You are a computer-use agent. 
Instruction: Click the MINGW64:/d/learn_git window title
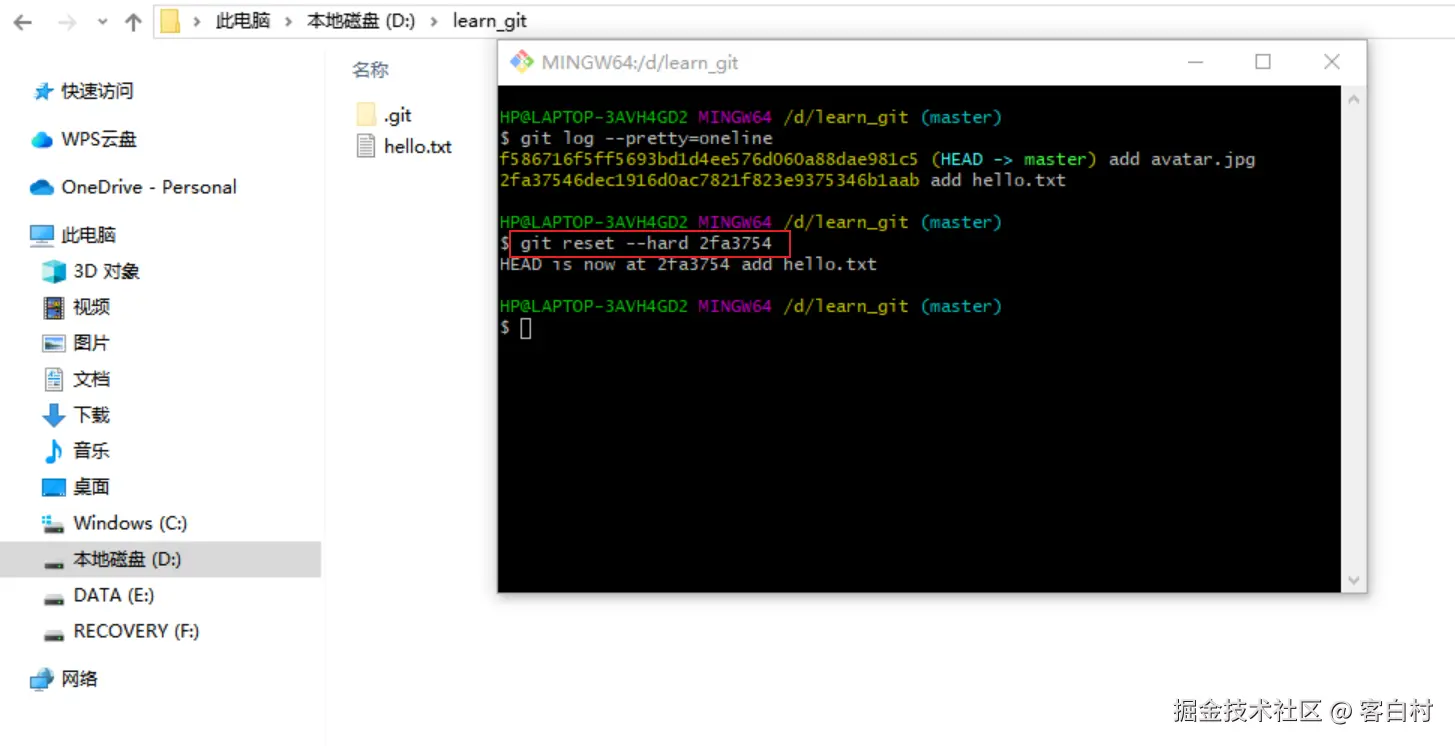point(640,62)
